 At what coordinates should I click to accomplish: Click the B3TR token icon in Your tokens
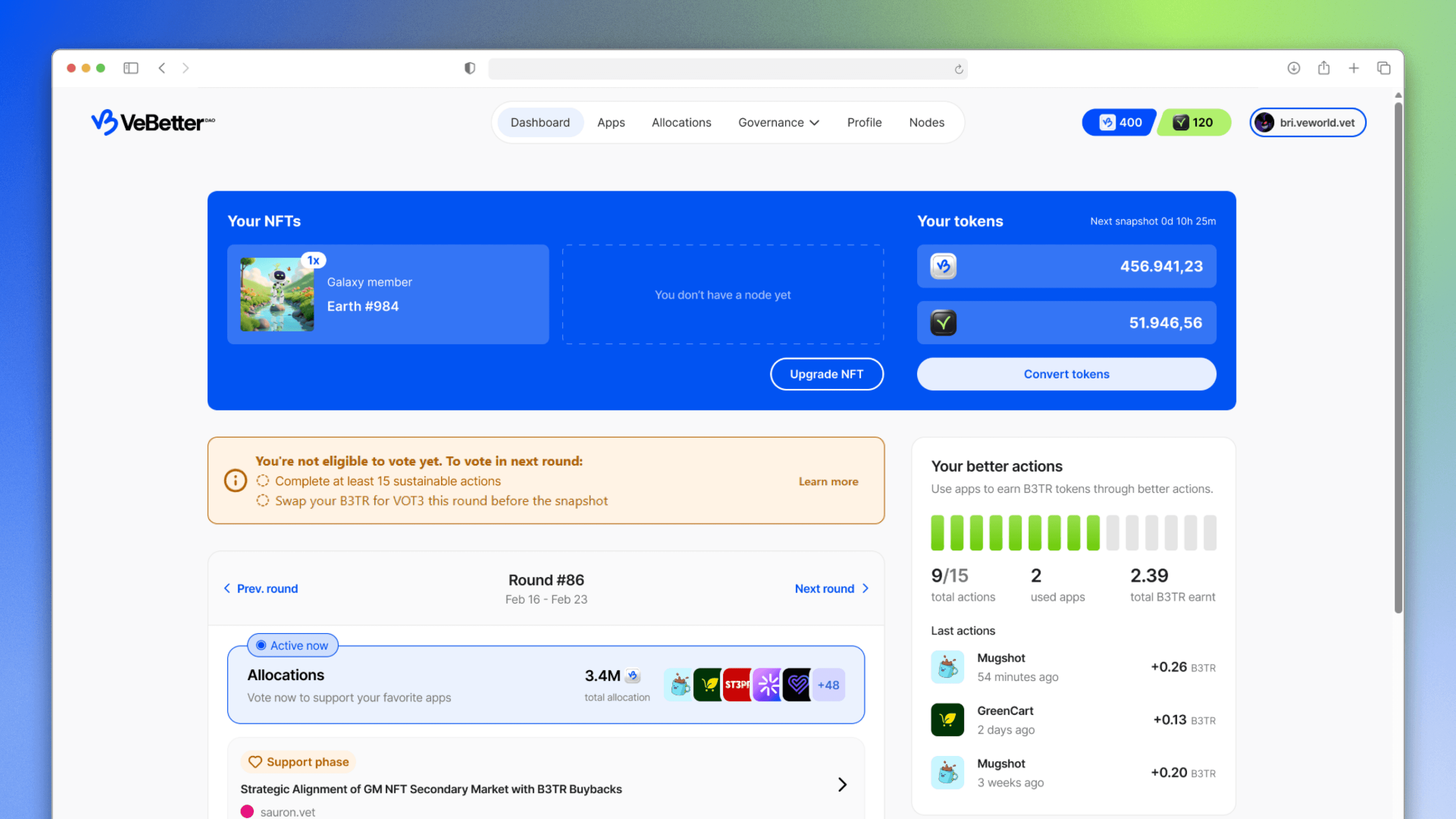click(x=943, y=266)
